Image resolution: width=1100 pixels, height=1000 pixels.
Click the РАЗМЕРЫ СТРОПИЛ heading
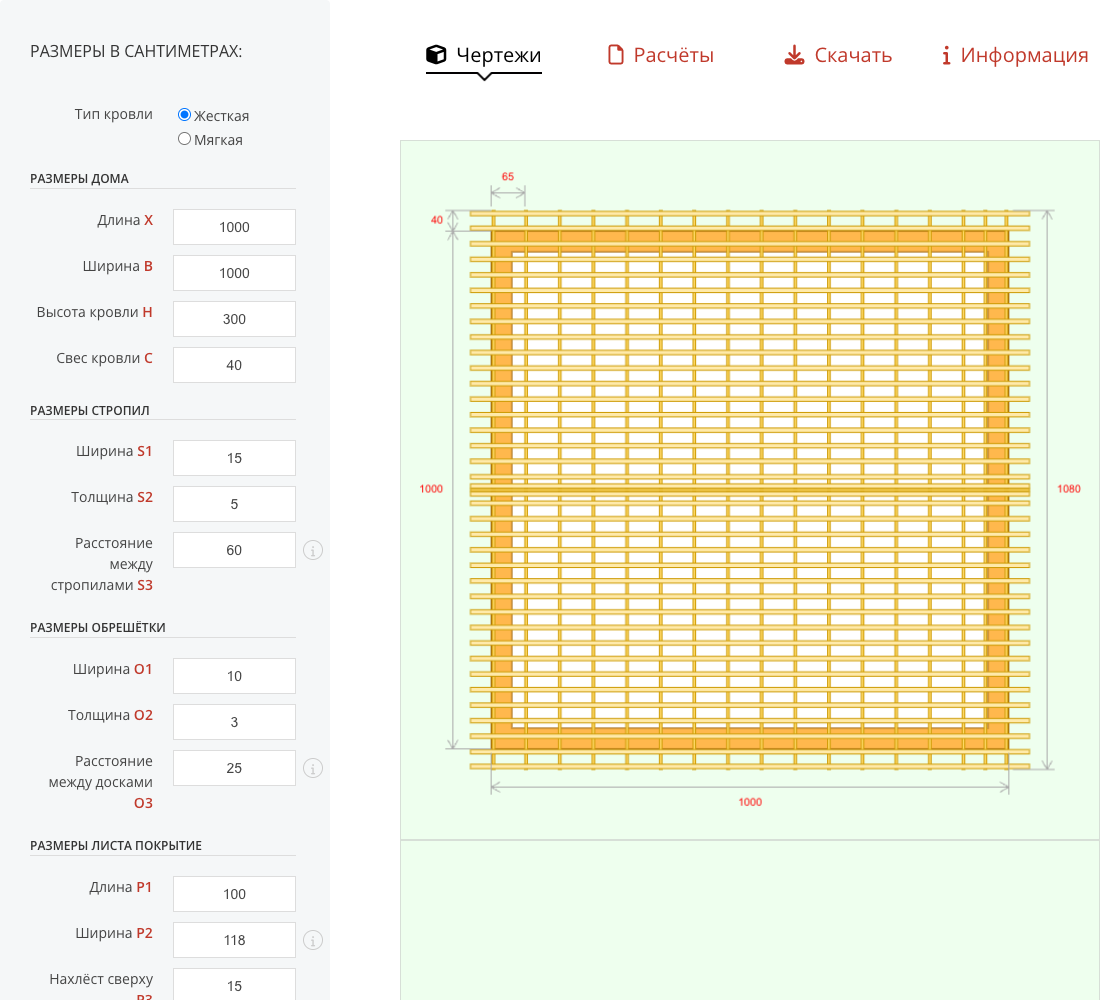[x=90, y=411]
